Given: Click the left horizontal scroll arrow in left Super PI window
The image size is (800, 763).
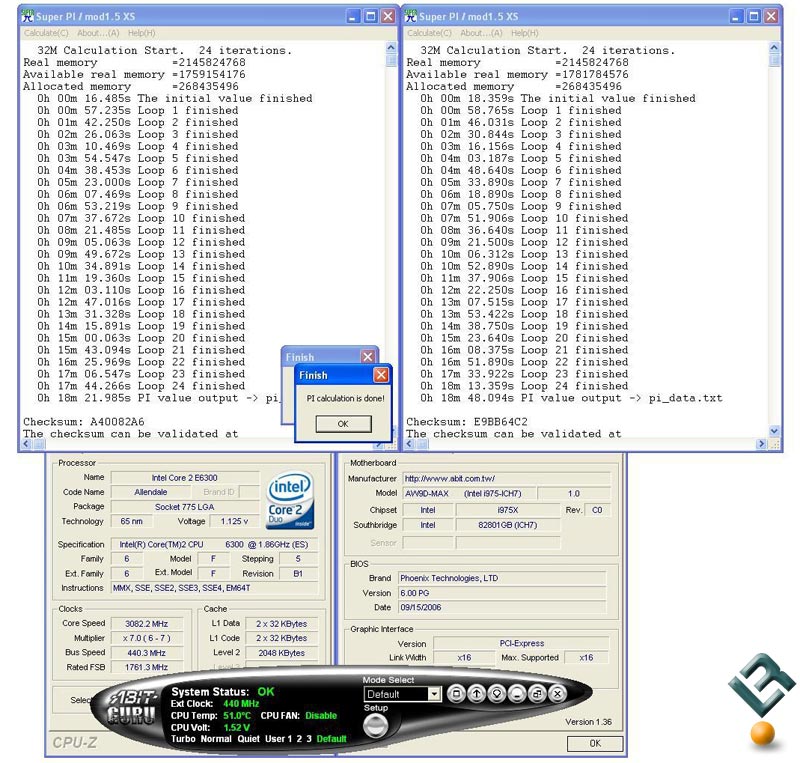Looking at the screenshot, I should coord(27,444).
